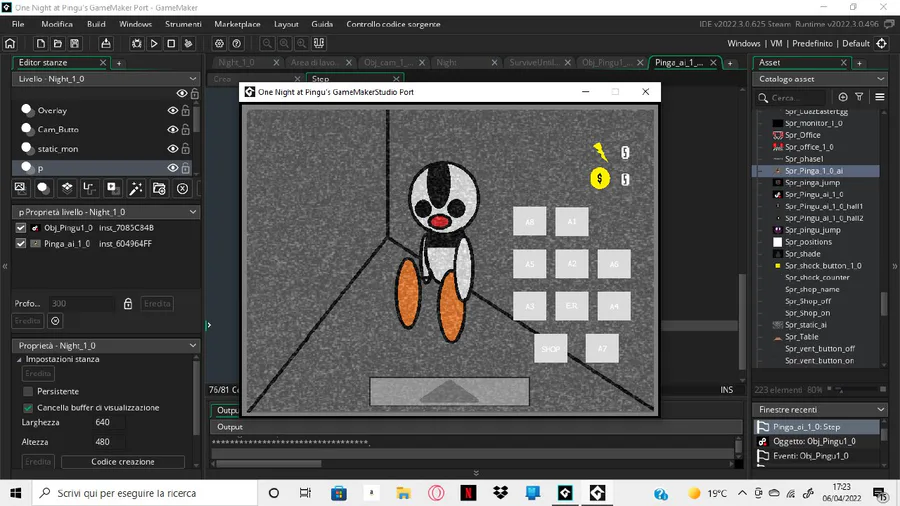Screen dimensions: 900x506
Task: Open help with the question mark icon
Action: [x=236, y=44]
